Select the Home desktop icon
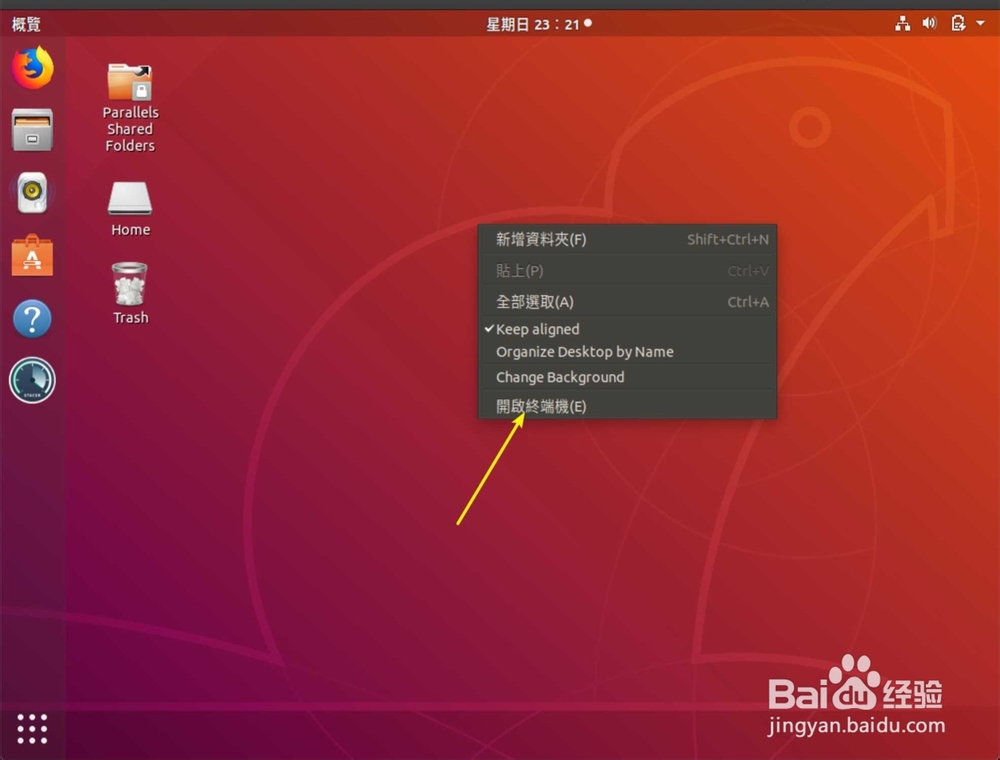The height and width of the screenshot is (760, 1000). (x=130, y=208)
